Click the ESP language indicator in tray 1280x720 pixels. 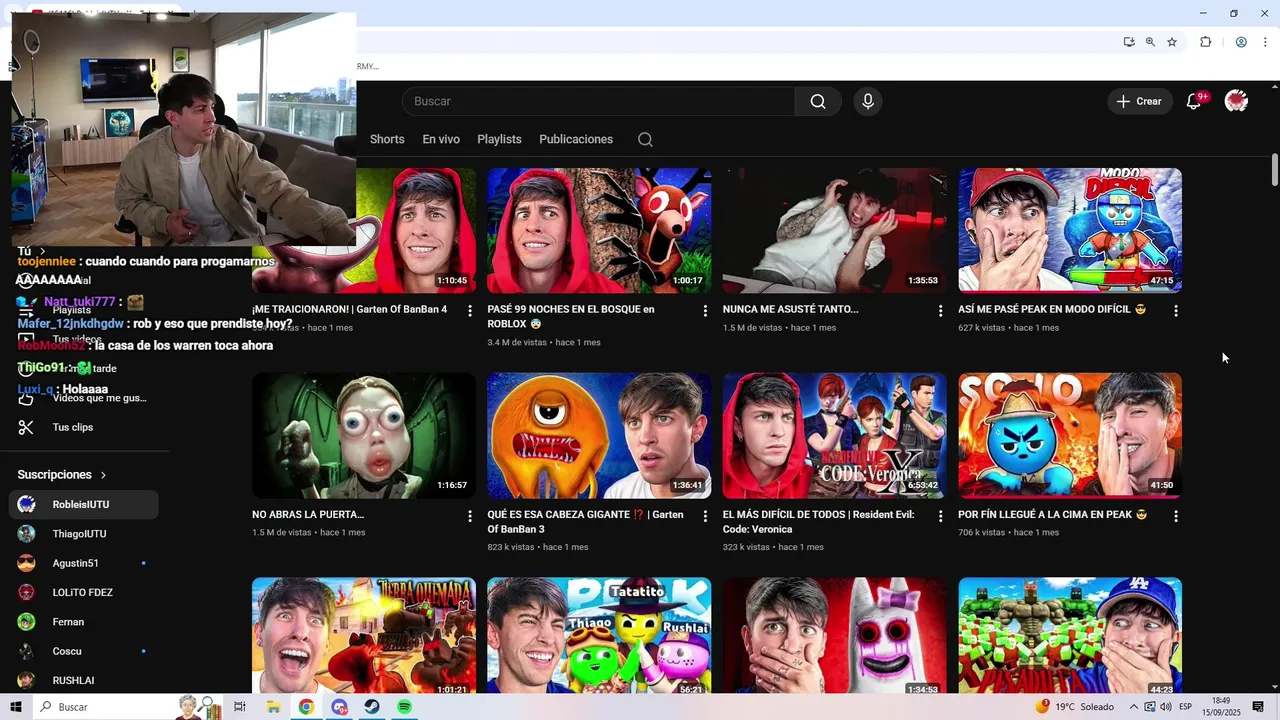(1186, 707)
